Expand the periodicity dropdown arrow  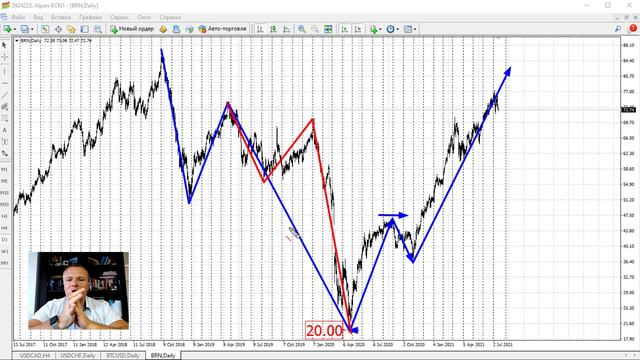(x=398, y=29)
